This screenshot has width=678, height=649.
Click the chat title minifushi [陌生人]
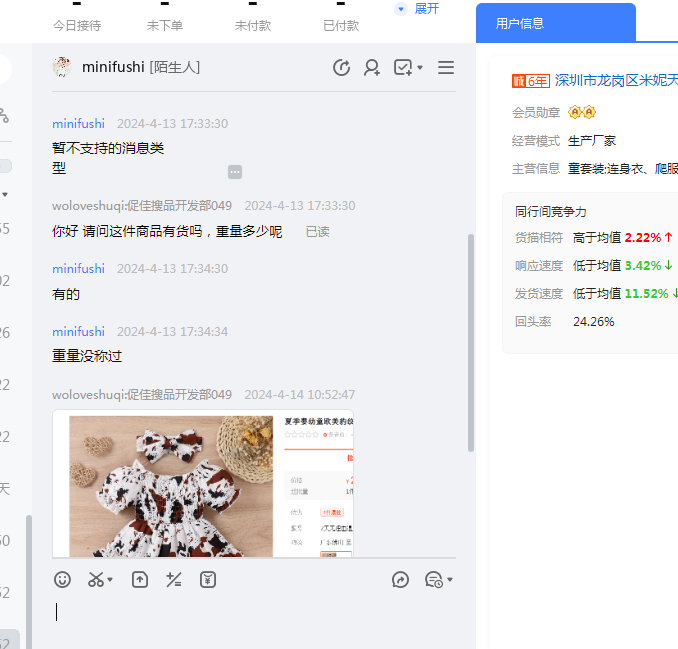[141, 67]
